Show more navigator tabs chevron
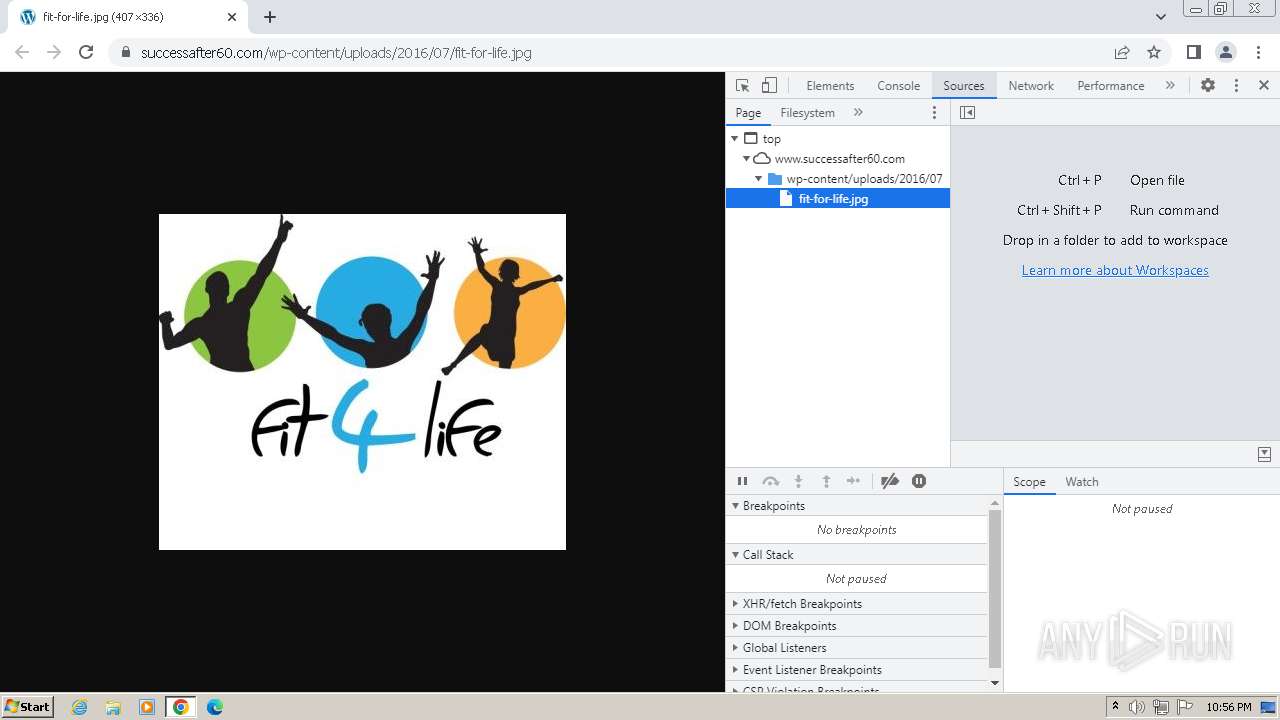Screen dimensions: 1280x720 858,113
